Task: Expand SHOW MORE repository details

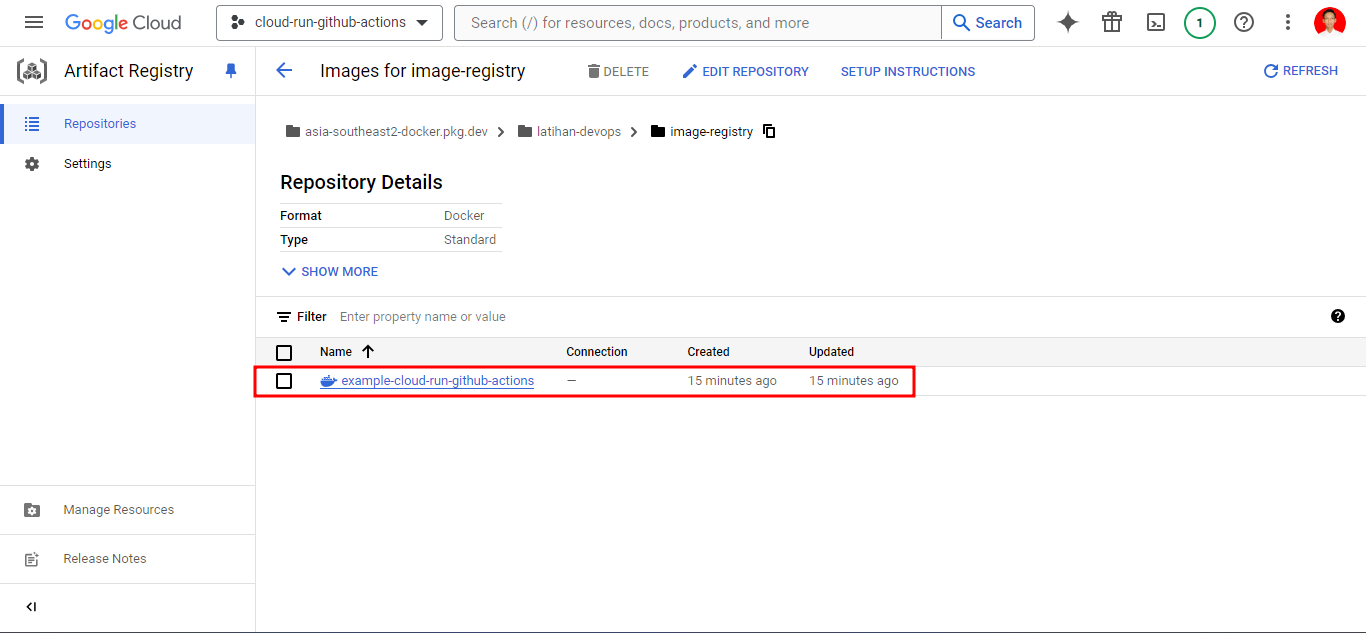Action: 329,271
